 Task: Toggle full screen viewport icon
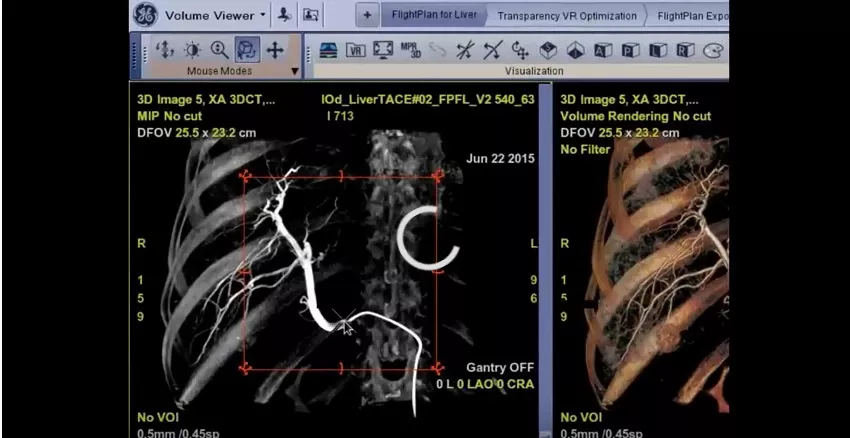(x=383, y=50)
